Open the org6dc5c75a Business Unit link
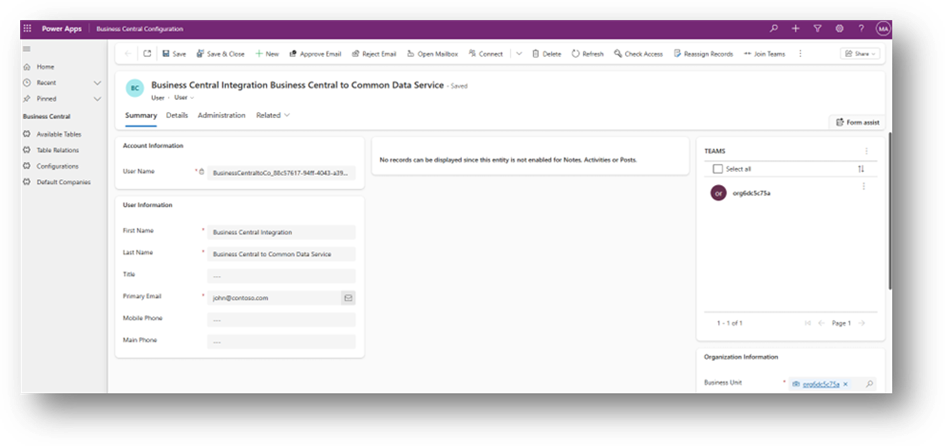Screen dimensions: 945x446 point(821,384)
